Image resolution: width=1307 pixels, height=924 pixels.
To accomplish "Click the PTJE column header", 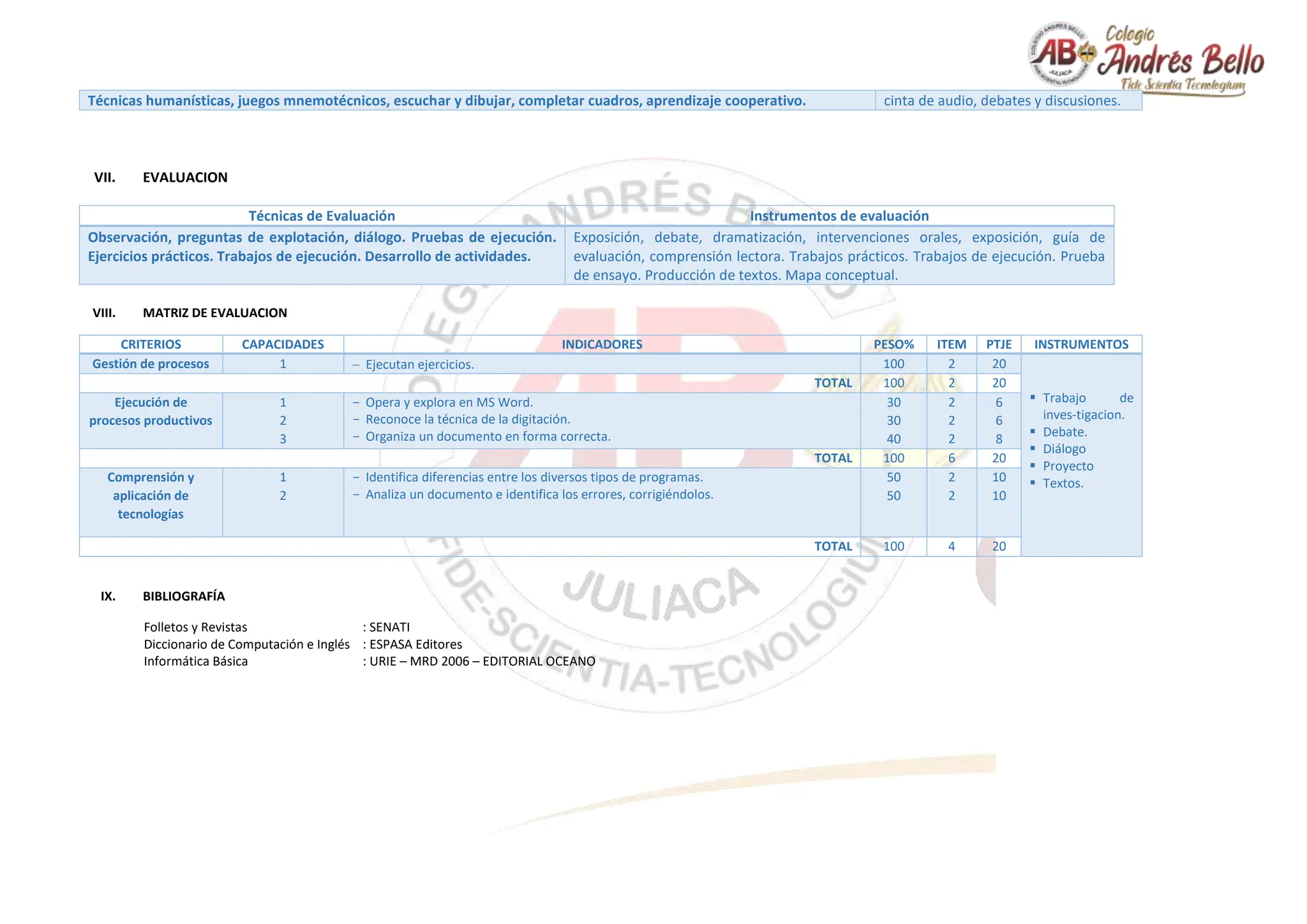I will (999, 344).
